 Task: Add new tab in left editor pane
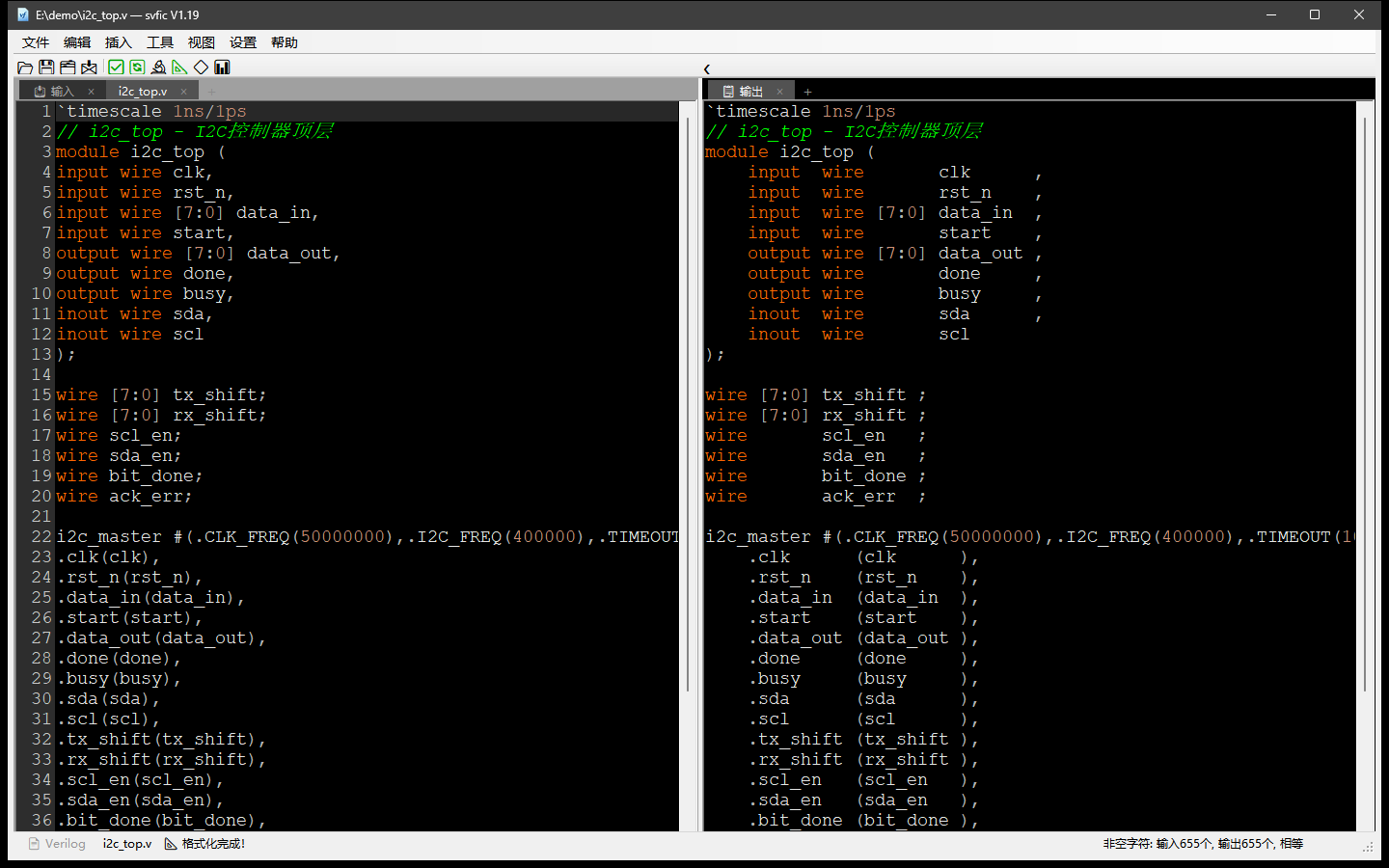(x=212, y=92)
